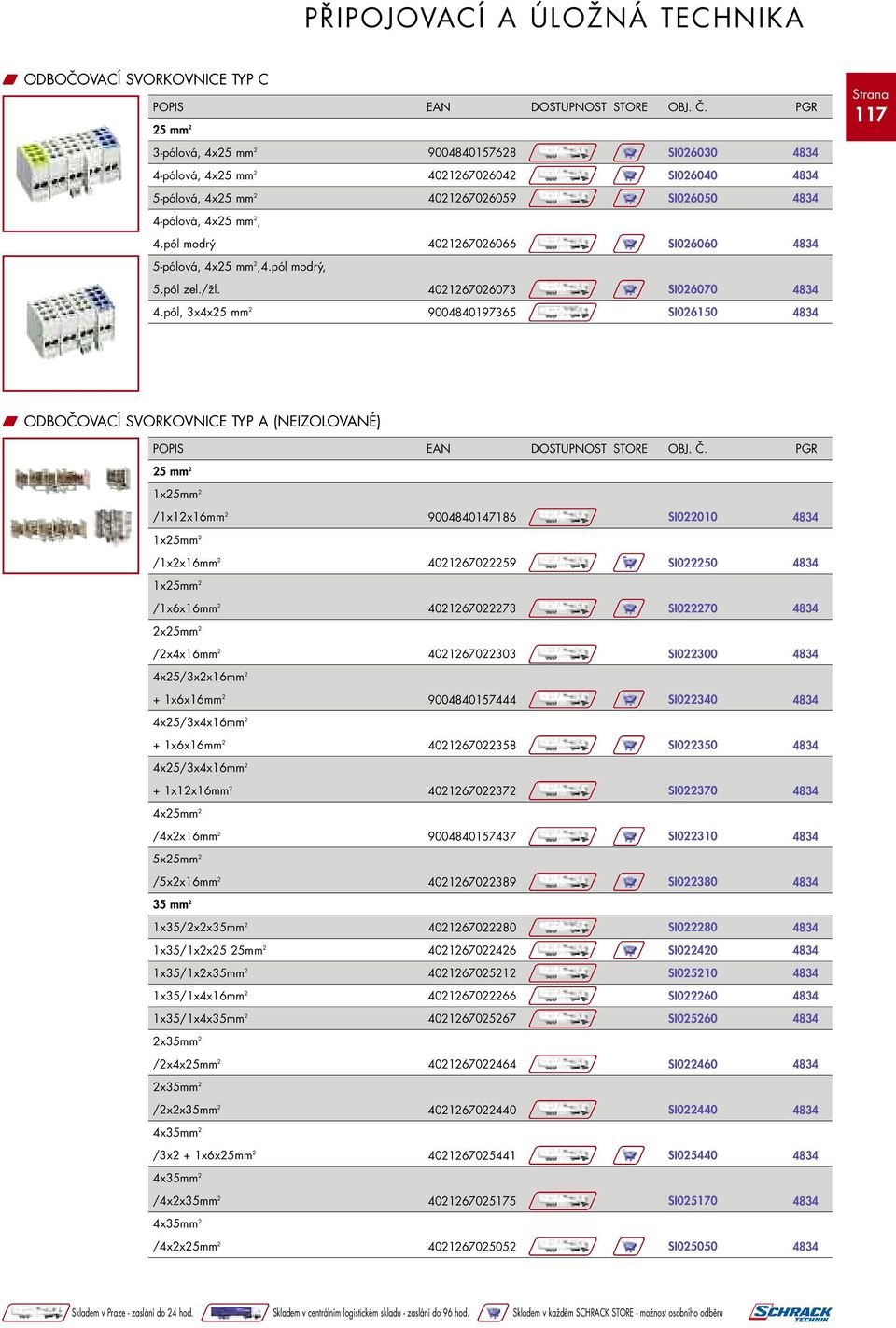Click the 'DOSTUPNOST' header in Typ C table
This screenshot has height=1328, width=896.
coord(568,107)
